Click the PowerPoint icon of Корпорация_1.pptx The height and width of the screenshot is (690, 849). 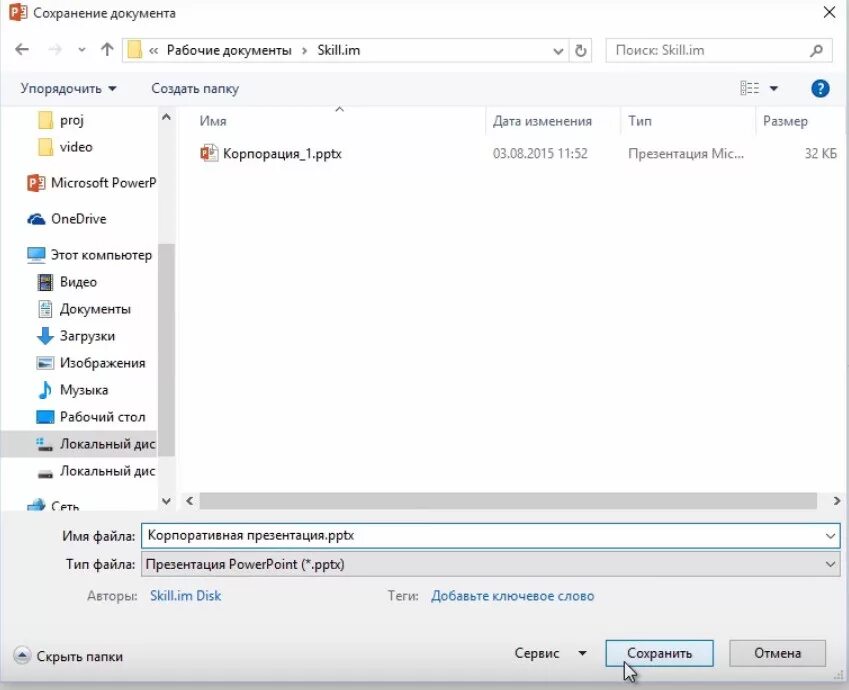tap(209, 153)
